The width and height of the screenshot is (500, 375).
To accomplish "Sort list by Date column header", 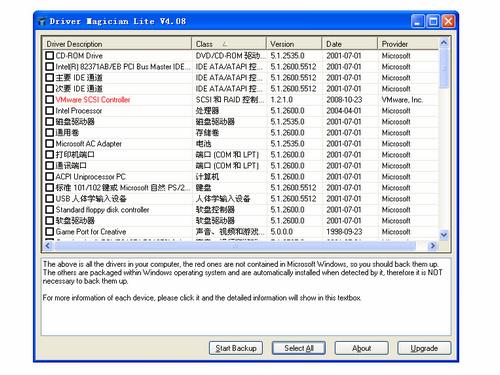I will point(350,44).
